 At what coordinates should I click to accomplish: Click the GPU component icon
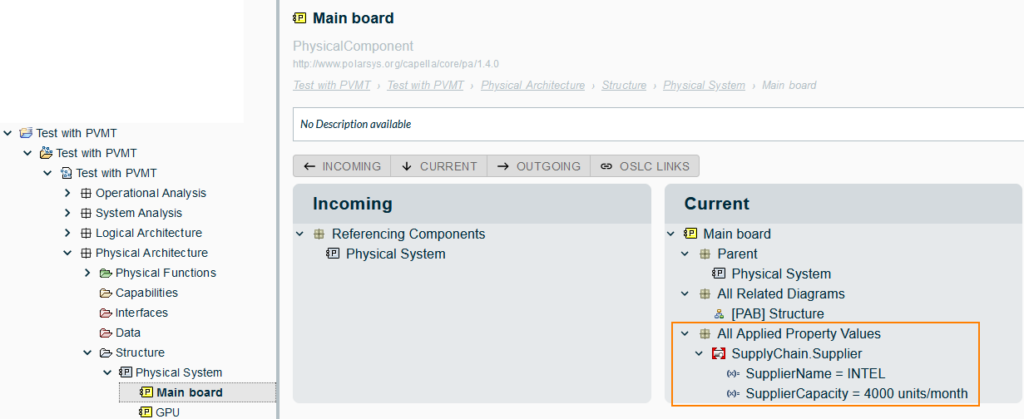pyautogui.click(x=146, y=412)
